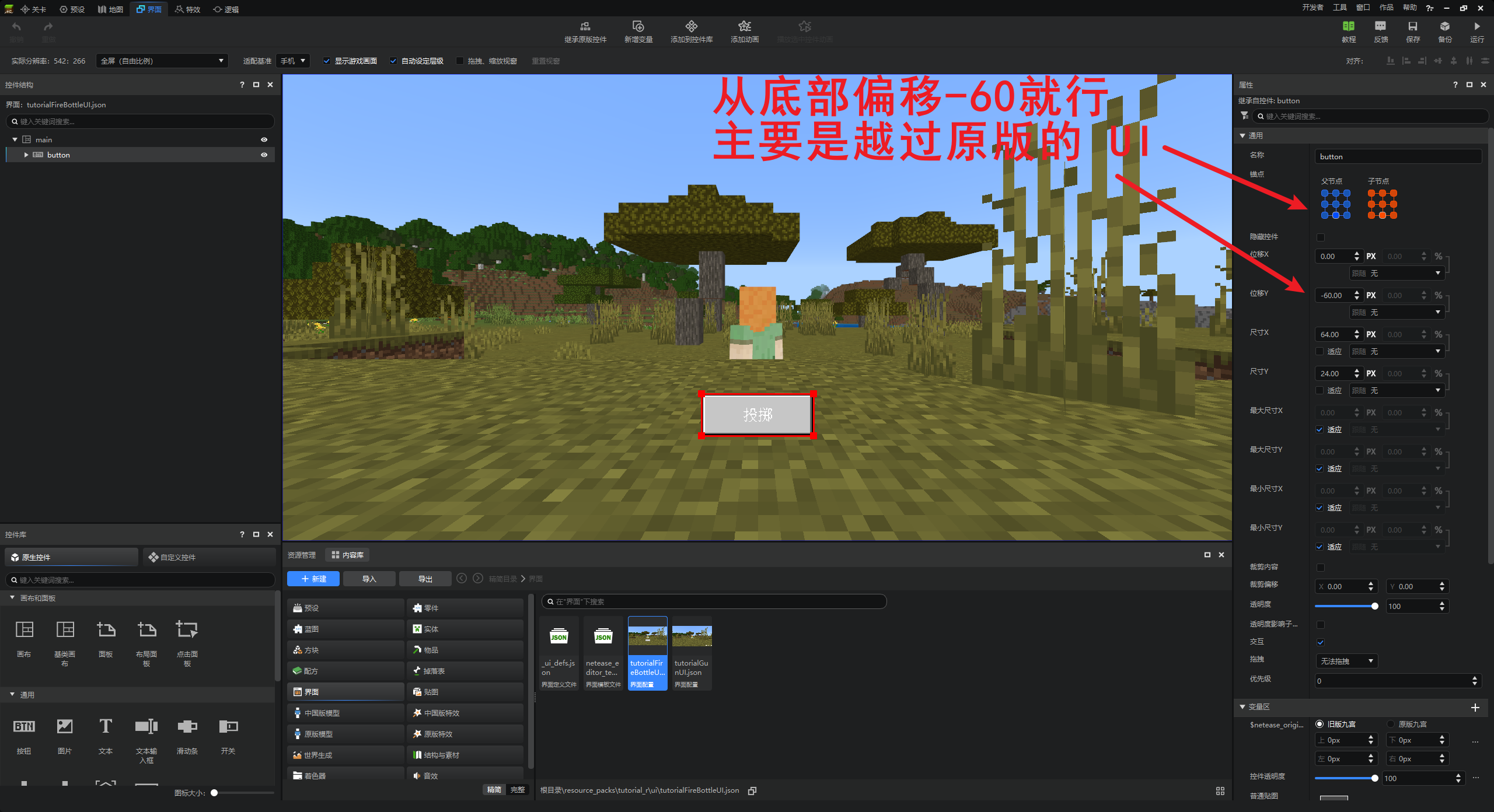Screen dimensions: 1494x812
Task: Click the 继承原版控件 toolbar icon
Action: (585, 26)
